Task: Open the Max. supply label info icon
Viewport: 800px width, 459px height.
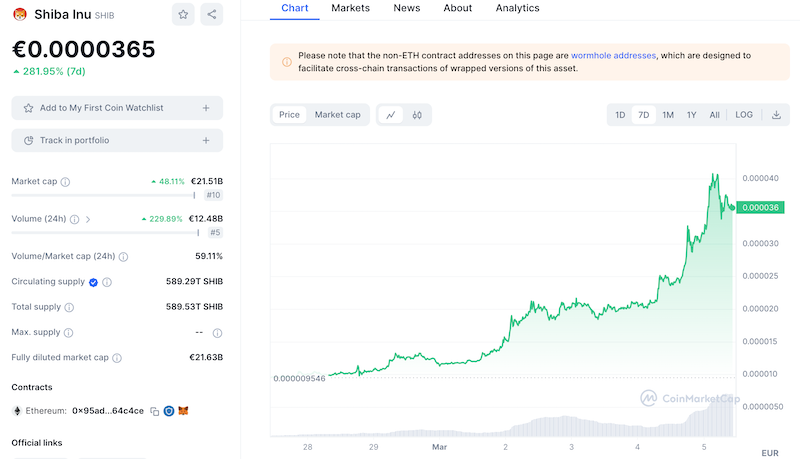Action: (x=68, y=333)
